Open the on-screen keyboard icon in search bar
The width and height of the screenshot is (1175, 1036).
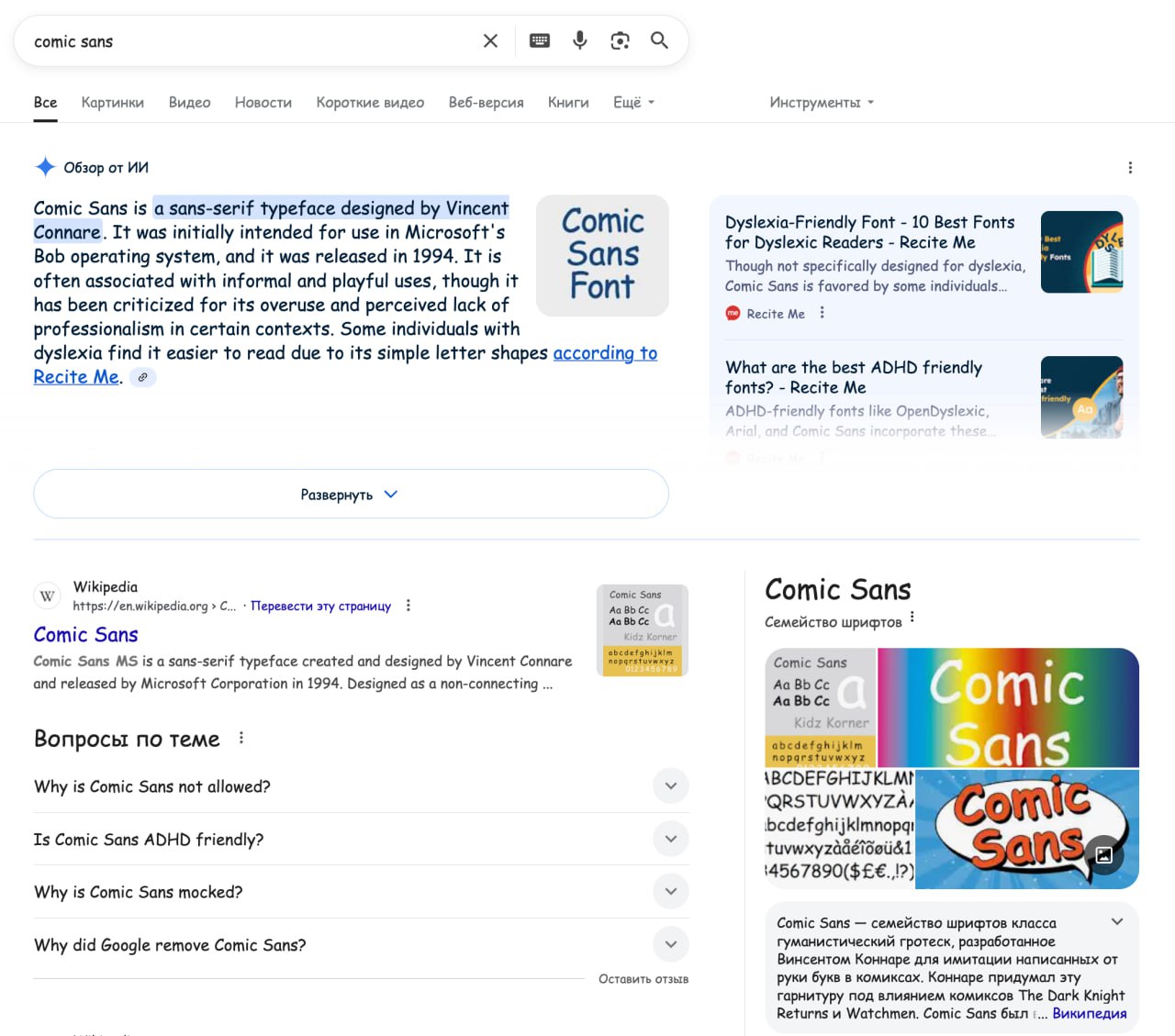tap(539, 40)
